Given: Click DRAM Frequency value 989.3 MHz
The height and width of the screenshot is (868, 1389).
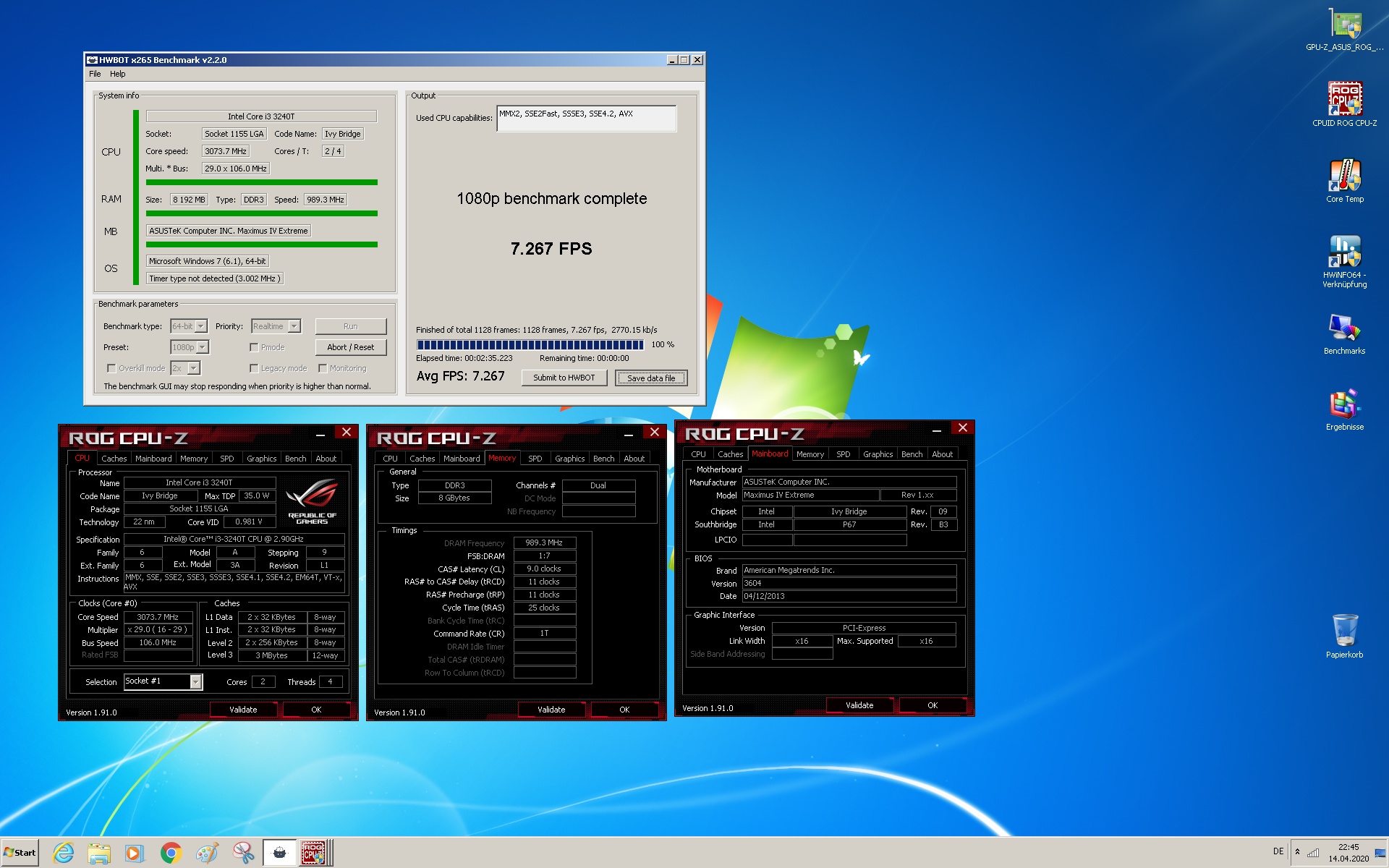Looking at the screenshot, I should 544,542.
